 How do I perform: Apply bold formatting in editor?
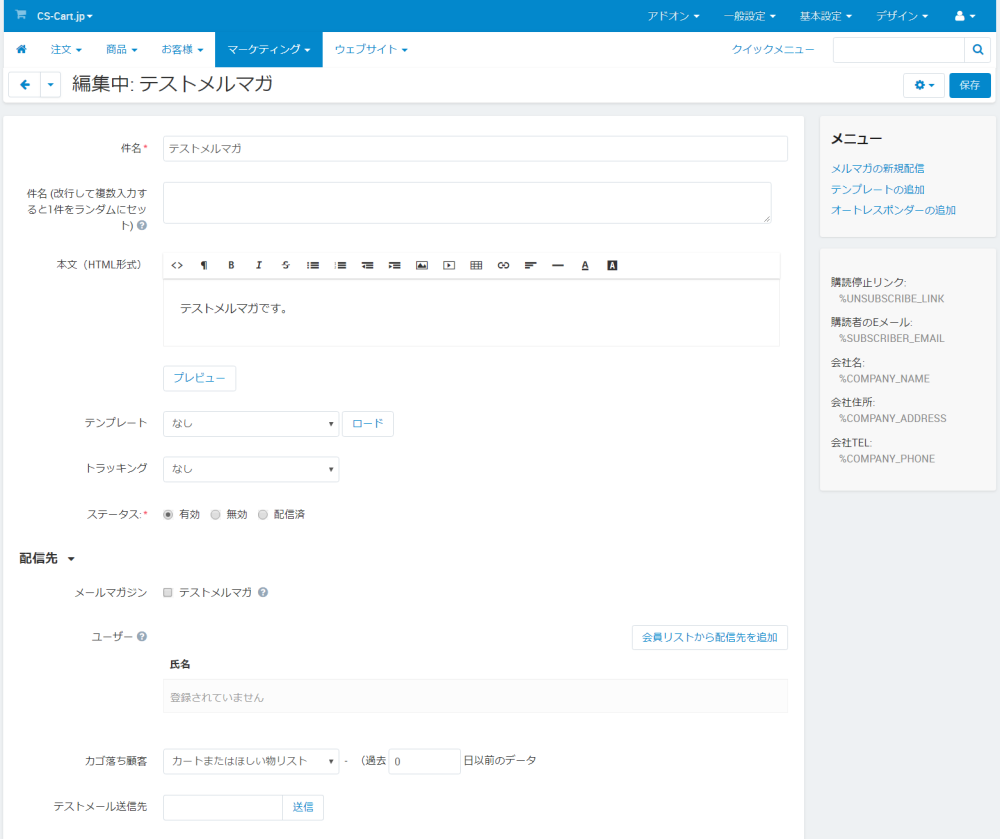pos(232,265)
